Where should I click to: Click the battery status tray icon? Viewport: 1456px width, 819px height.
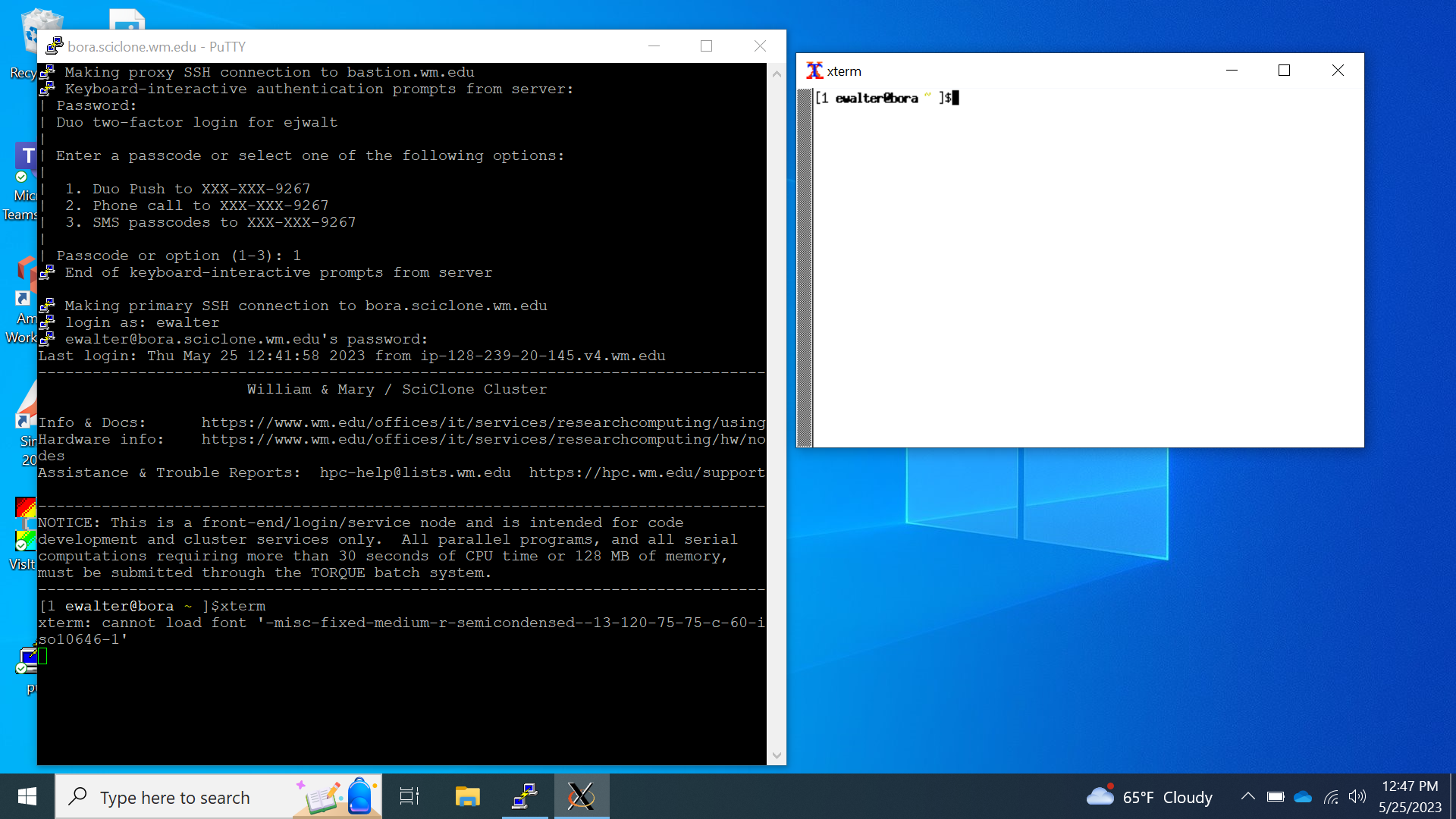[x=1276, y=797]
